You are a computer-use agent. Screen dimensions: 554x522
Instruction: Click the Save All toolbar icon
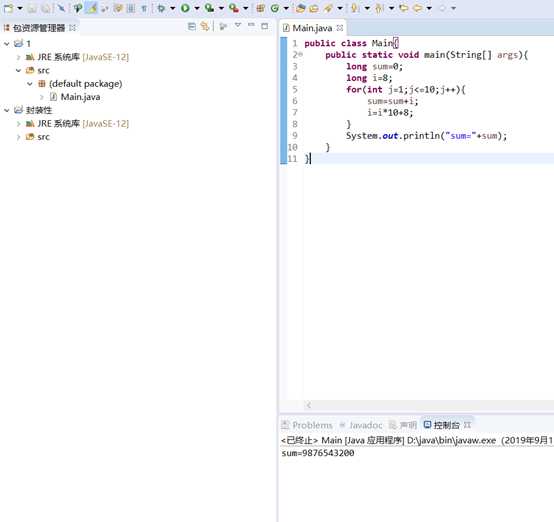click(x=46, y=8)
